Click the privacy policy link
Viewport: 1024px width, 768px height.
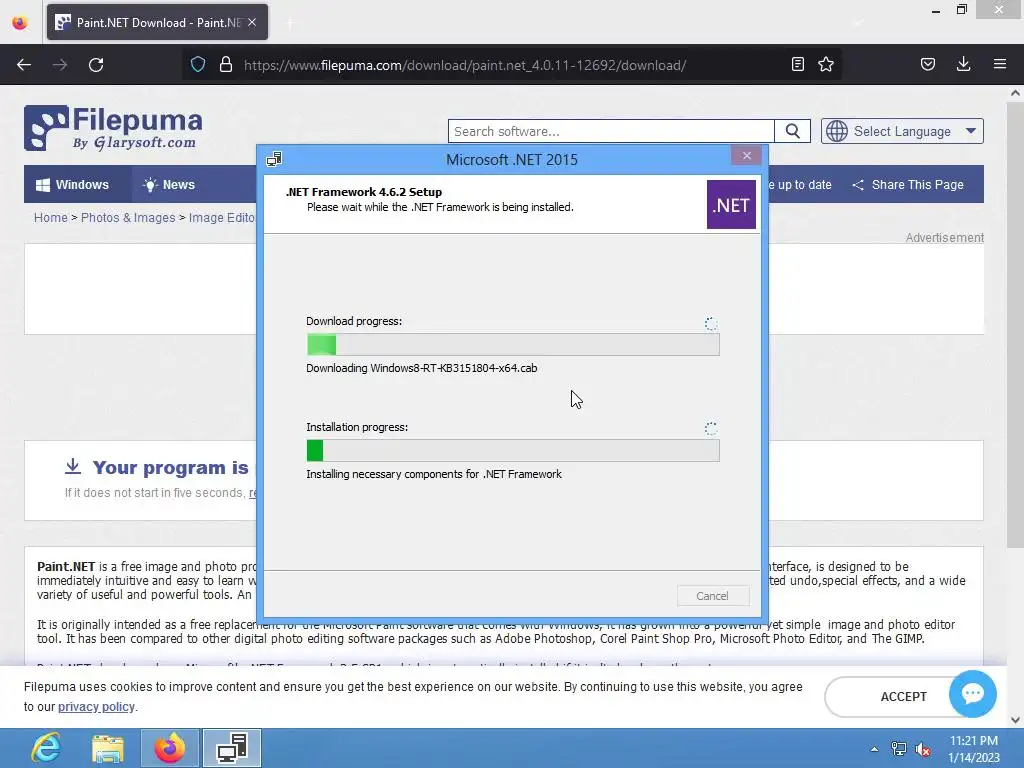[96, 707]
